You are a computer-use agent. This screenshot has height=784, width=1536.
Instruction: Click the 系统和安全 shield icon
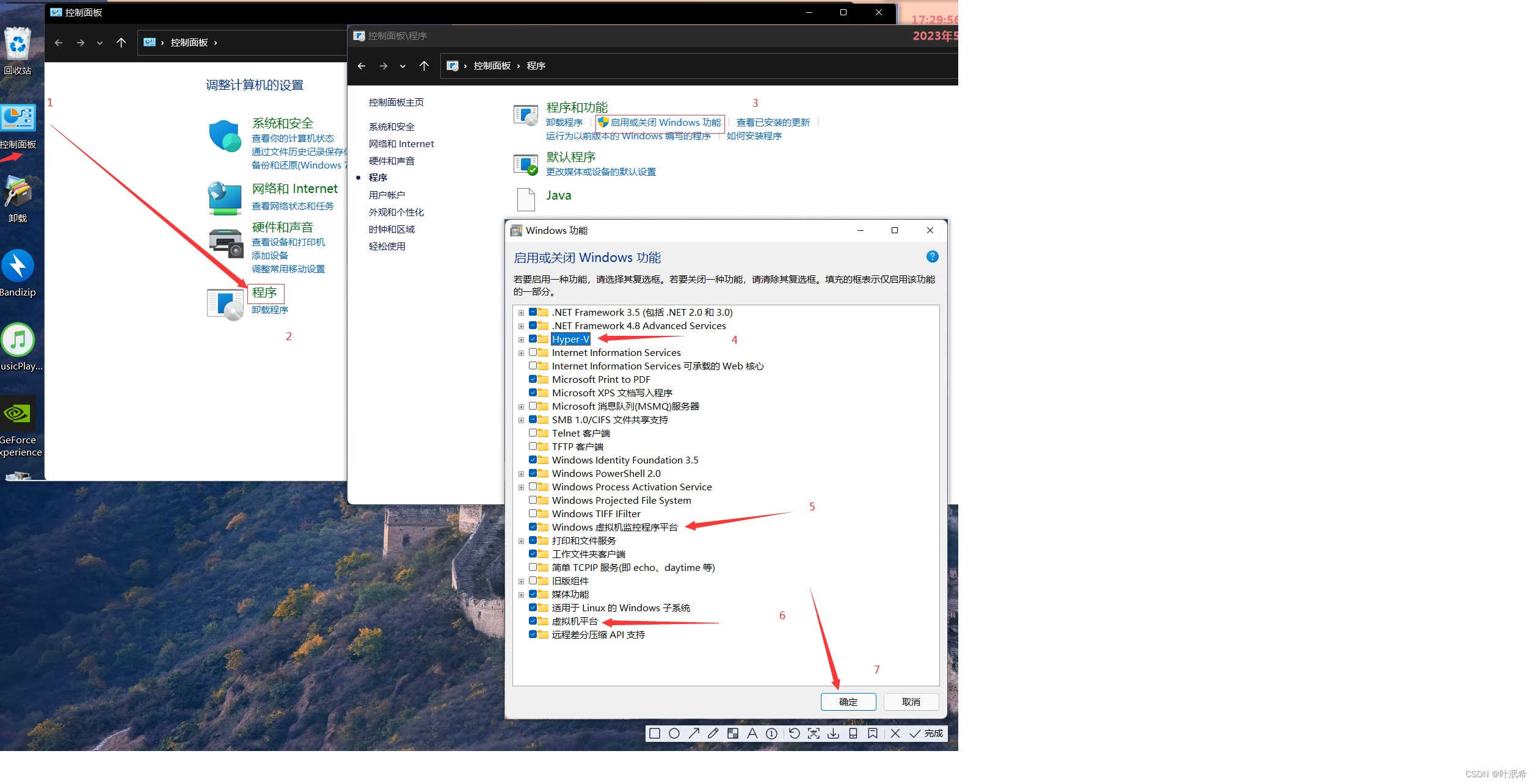click(225, 136)
